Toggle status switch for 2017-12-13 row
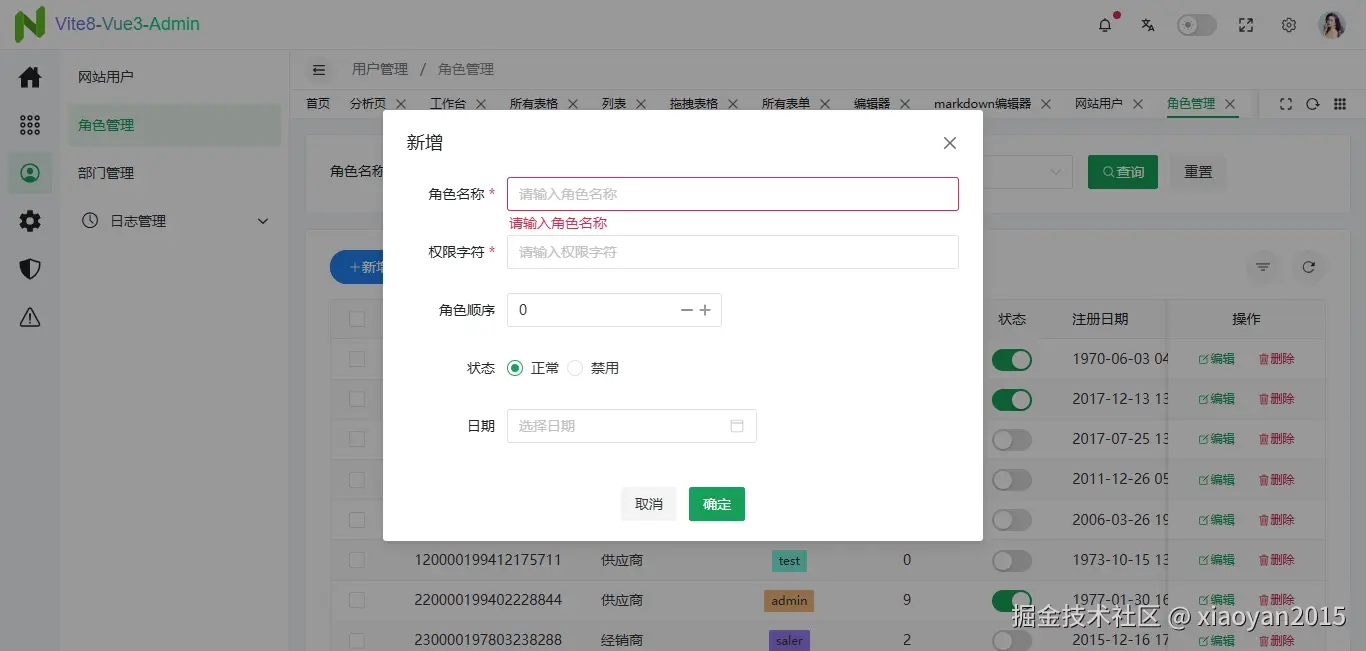Screen dimensions: 1366x651 pyautogui.click(x=1012, y=399)
